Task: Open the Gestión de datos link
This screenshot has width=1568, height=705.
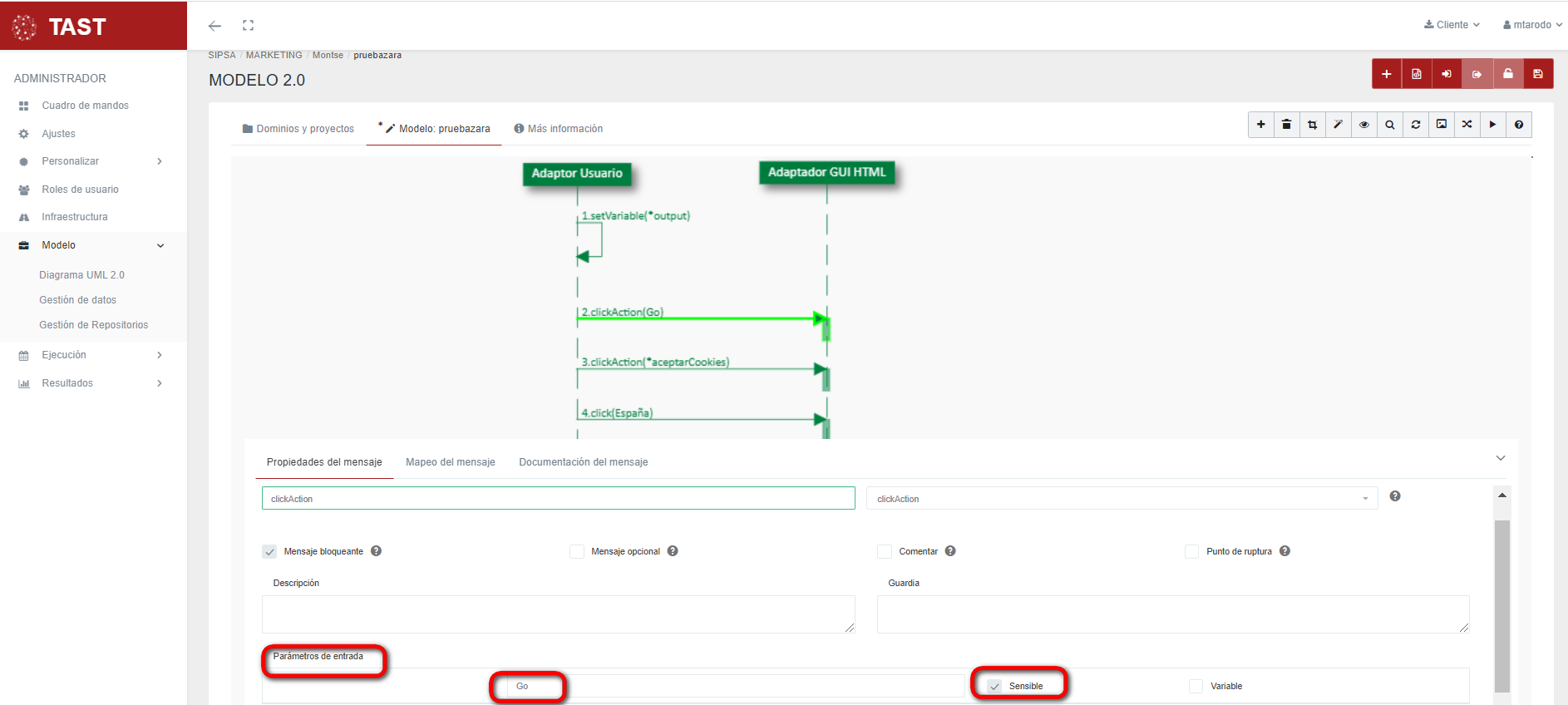Action: tap(77, 300)
